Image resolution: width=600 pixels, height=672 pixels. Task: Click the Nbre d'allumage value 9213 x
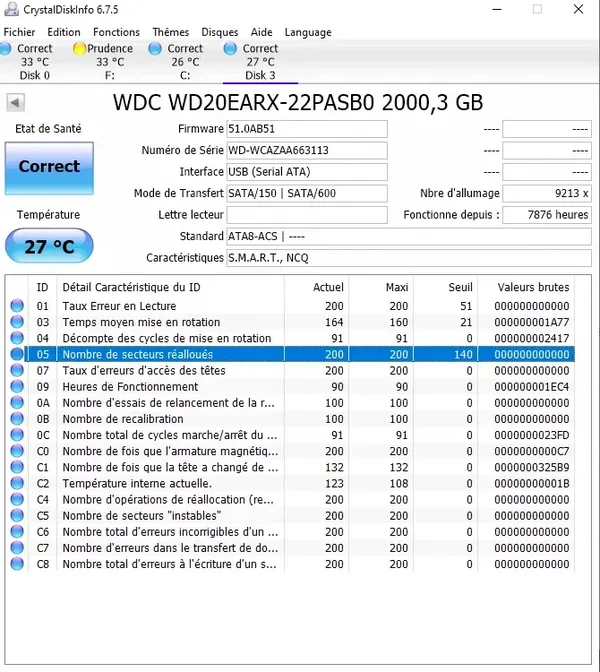pyautogui.click(x=547, y=193)
